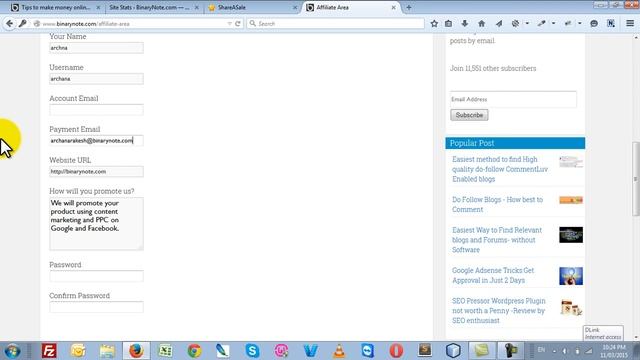640x360 pixels.
Task: Open Windows Explorer folder in taskbar
Action: (107, 351)
